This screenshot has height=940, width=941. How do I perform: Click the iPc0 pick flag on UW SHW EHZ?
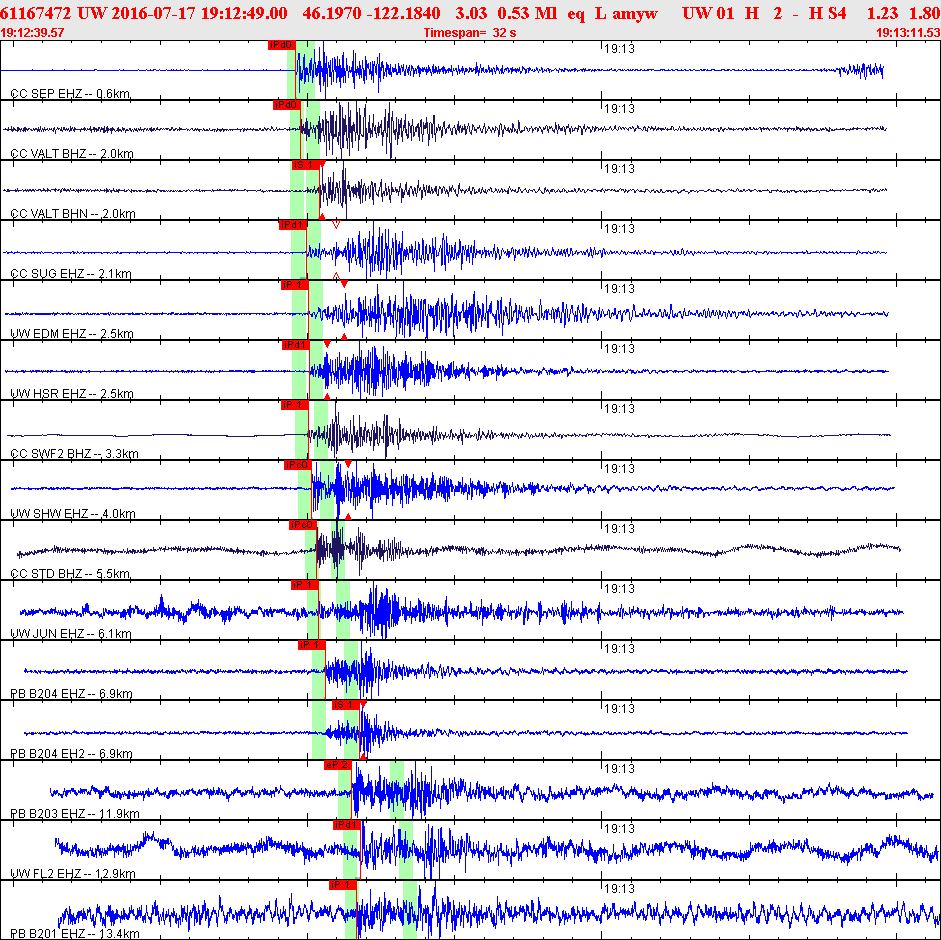(298, 465)
